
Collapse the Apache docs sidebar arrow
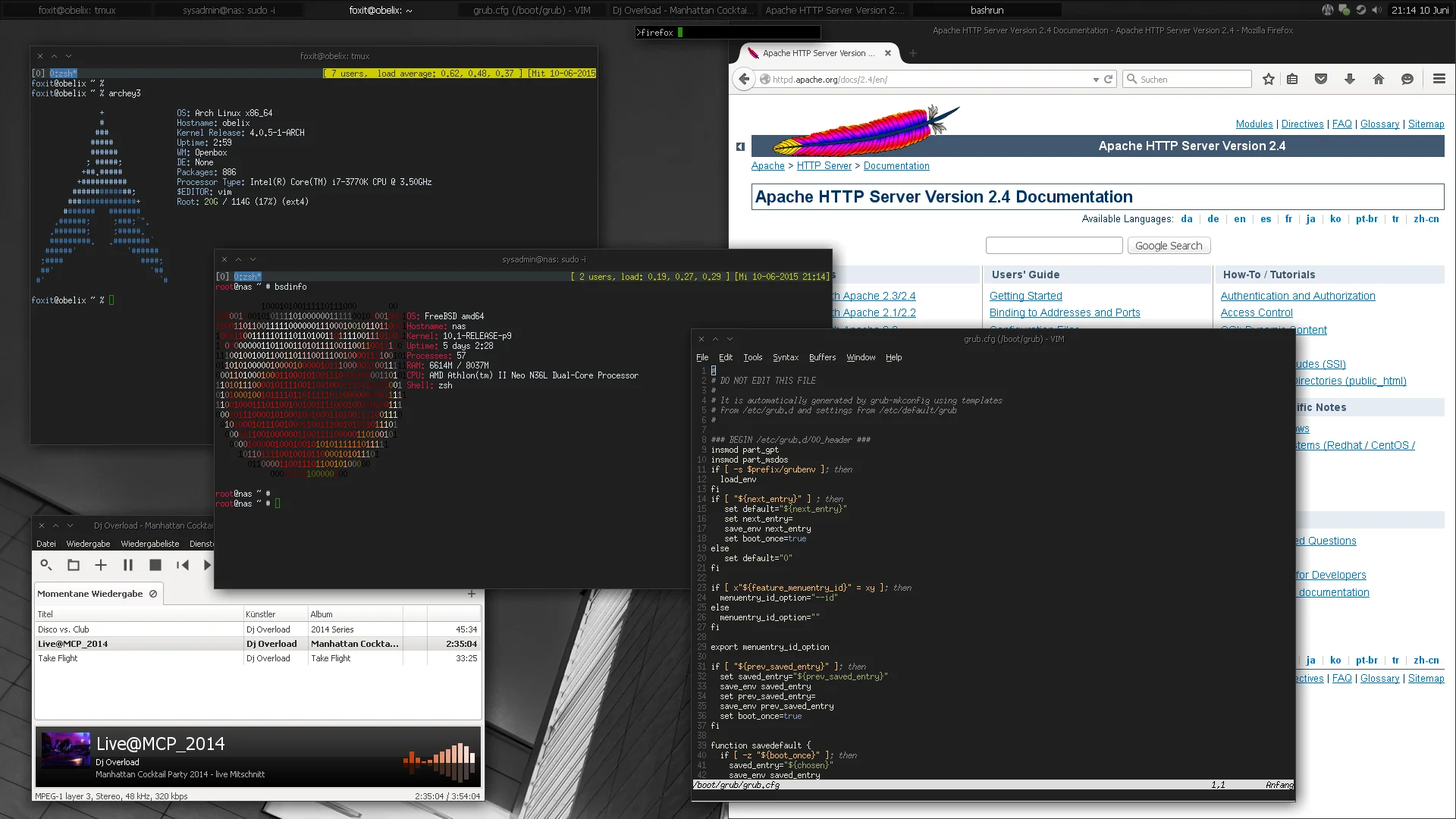[x=740, y=146]
